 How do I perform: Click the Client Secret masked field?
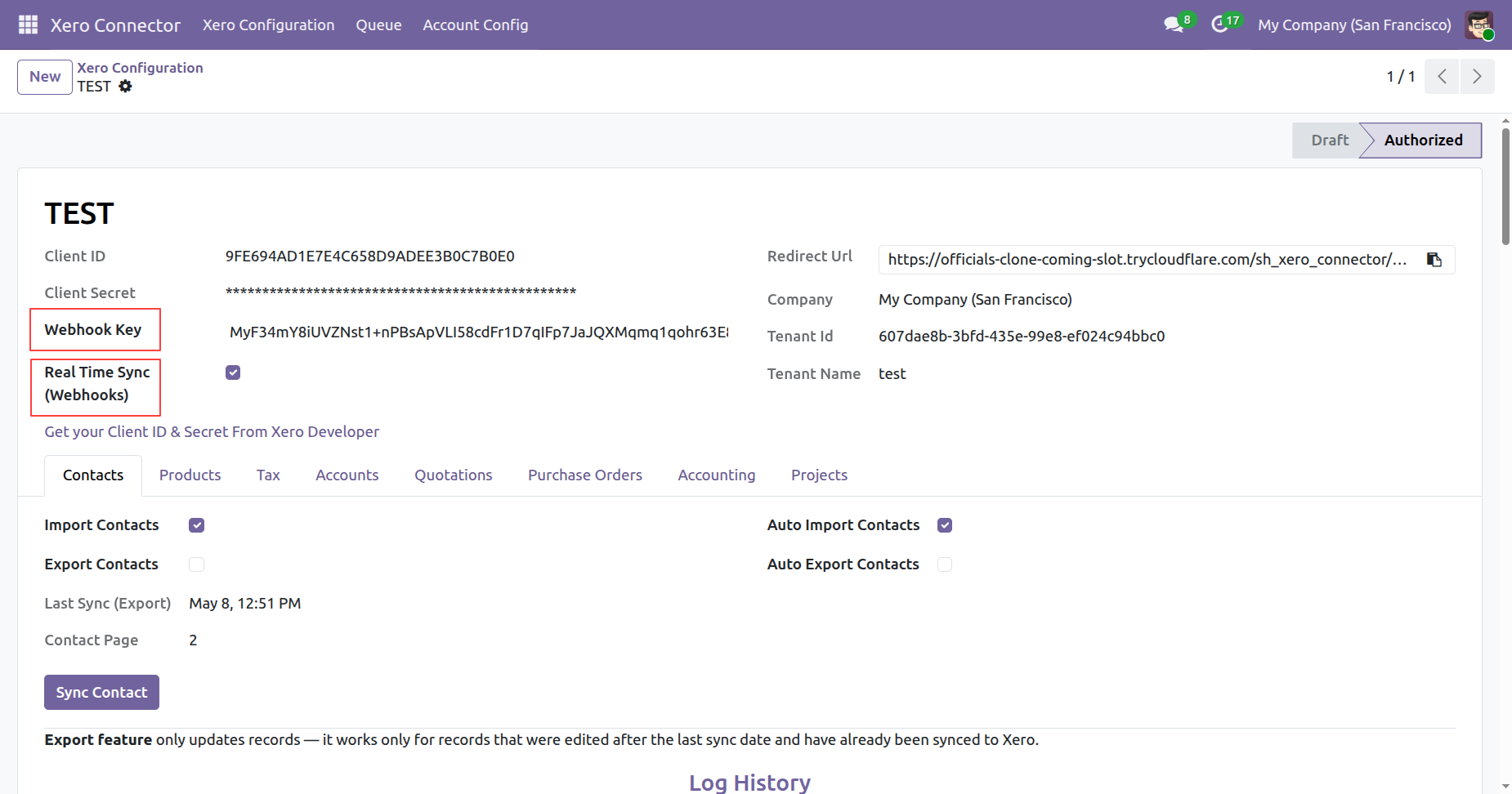pos(401,292)
